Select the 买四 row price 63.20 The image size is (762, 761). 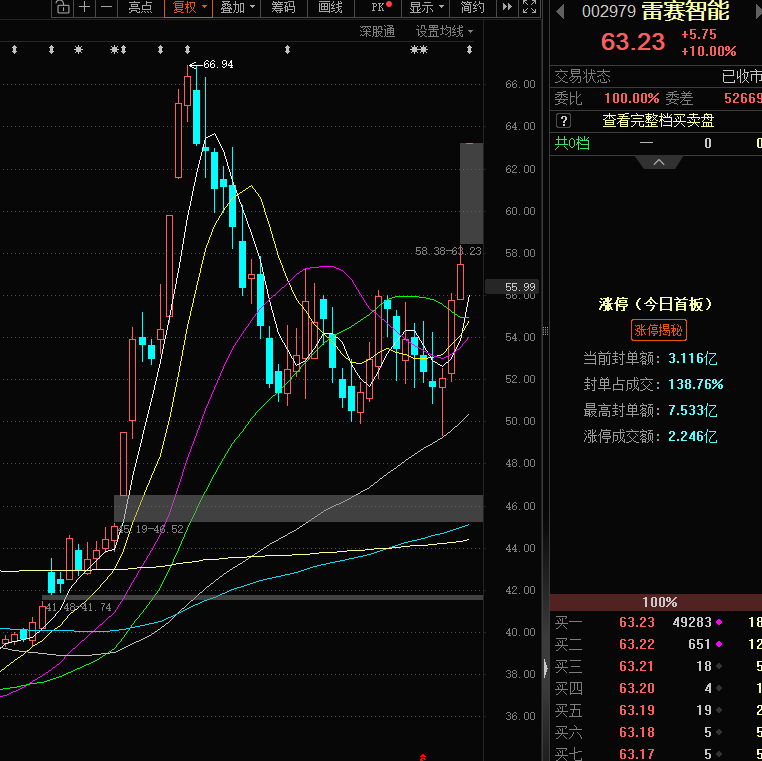coord(637,688)
